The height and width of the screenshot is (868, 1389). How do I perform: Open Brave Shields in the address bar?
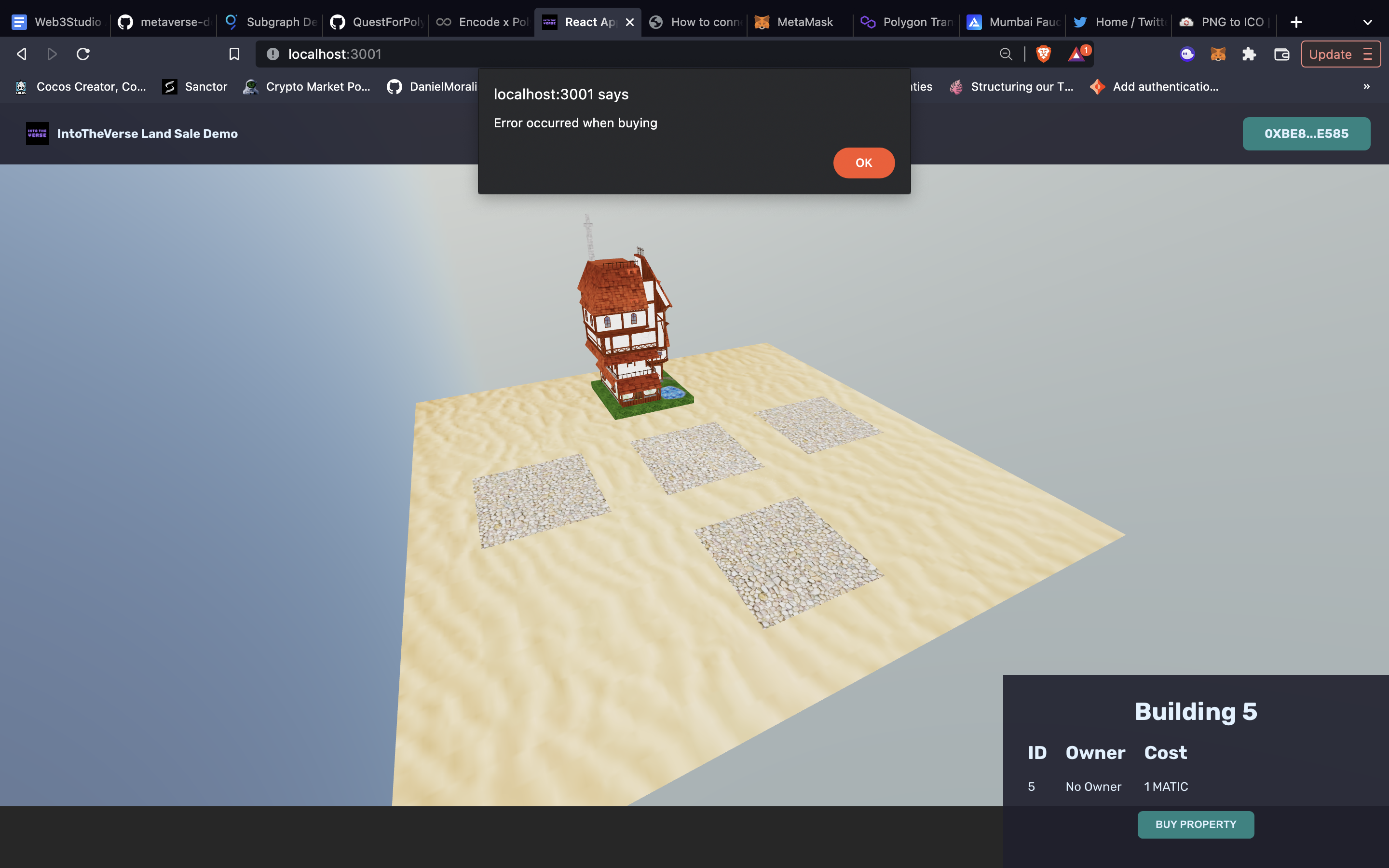[1043, 54]
